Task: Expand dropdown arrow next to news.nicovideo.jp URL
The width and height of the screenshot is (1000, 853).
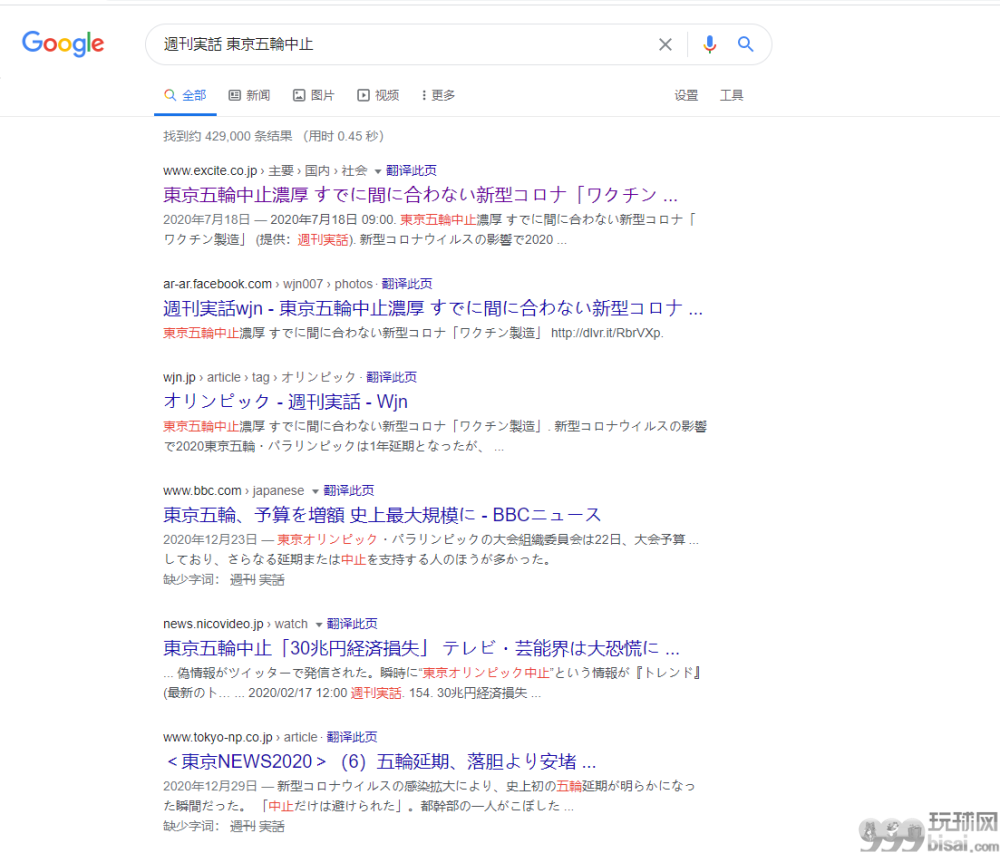Action: coord(319,625)
